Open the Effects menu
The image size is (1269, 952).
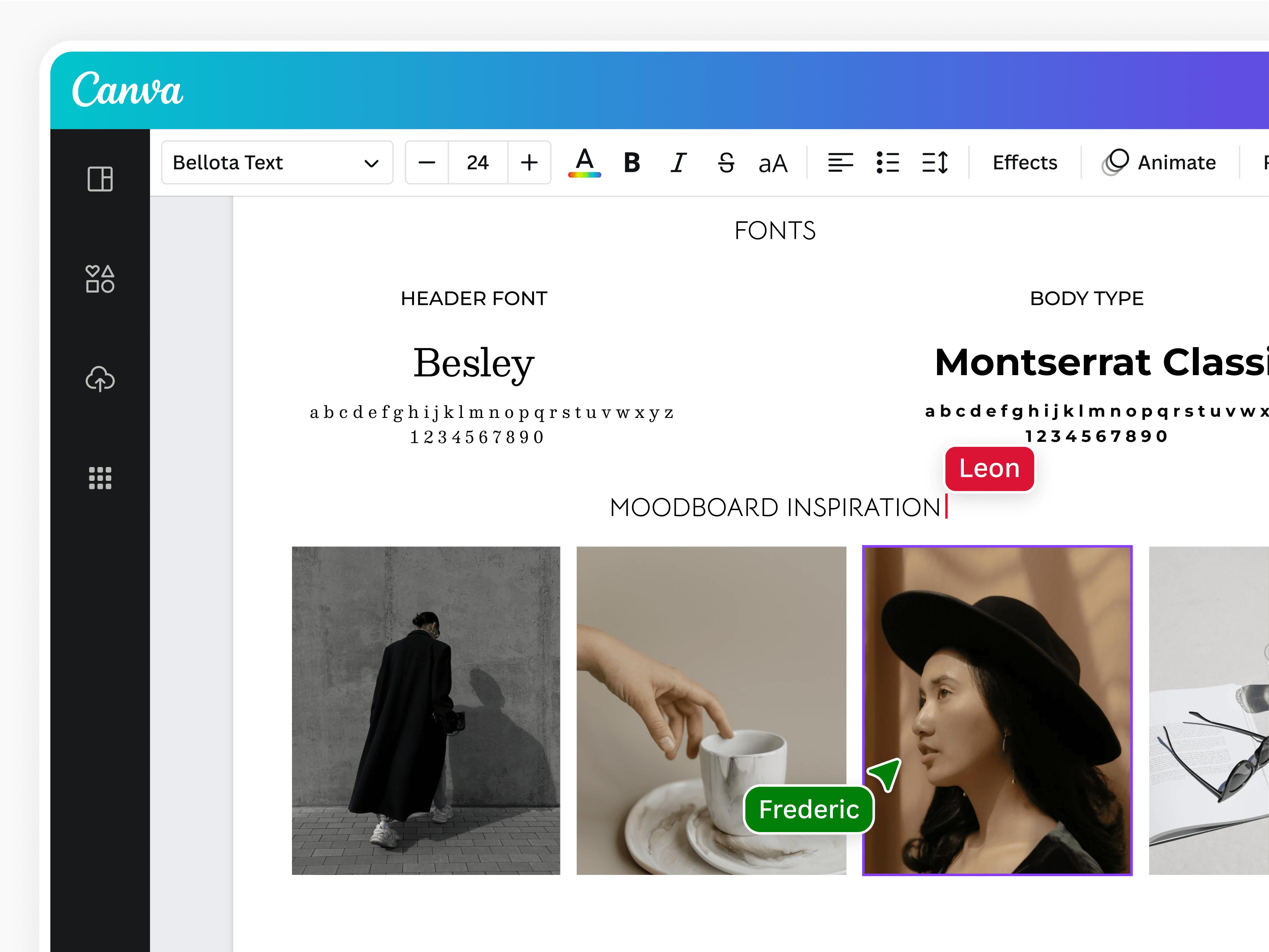[x=1025, y=163]
